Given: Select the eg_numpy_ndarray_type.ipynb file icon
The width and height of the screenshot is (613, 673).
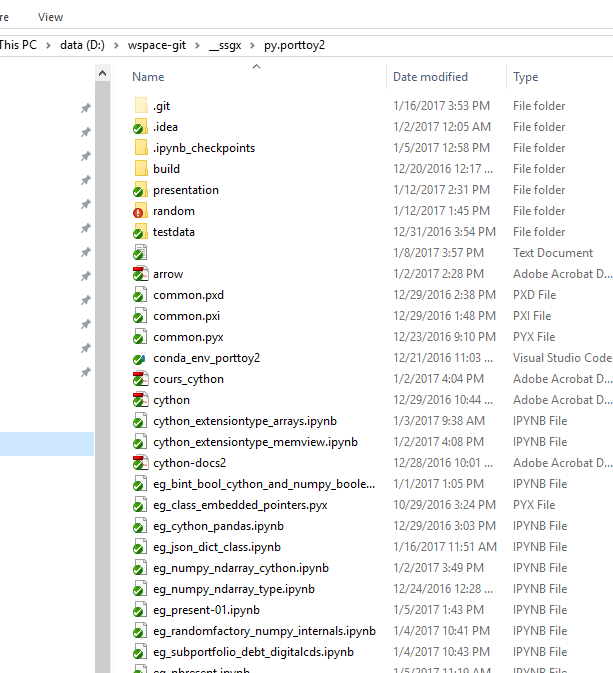Looking at the screenshot, I should pyautogui.click(x=140, y=589).
